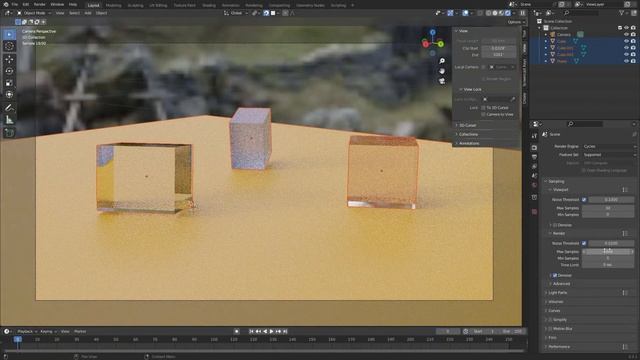Open the viewport Add menu
The height and width of the screenshot is (360, 640).
point(88,13)
